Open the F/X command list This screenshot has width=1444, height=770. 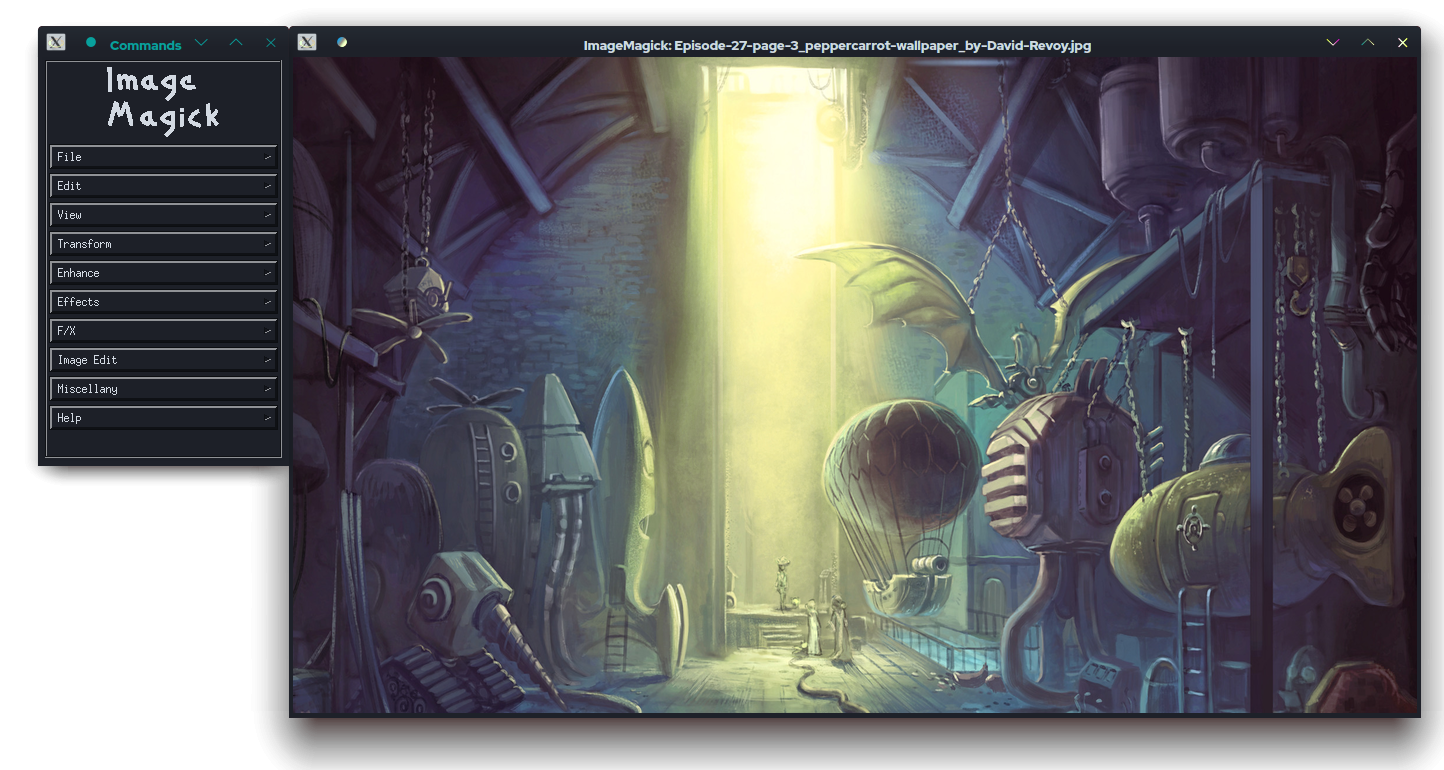[x=163, y=331]
